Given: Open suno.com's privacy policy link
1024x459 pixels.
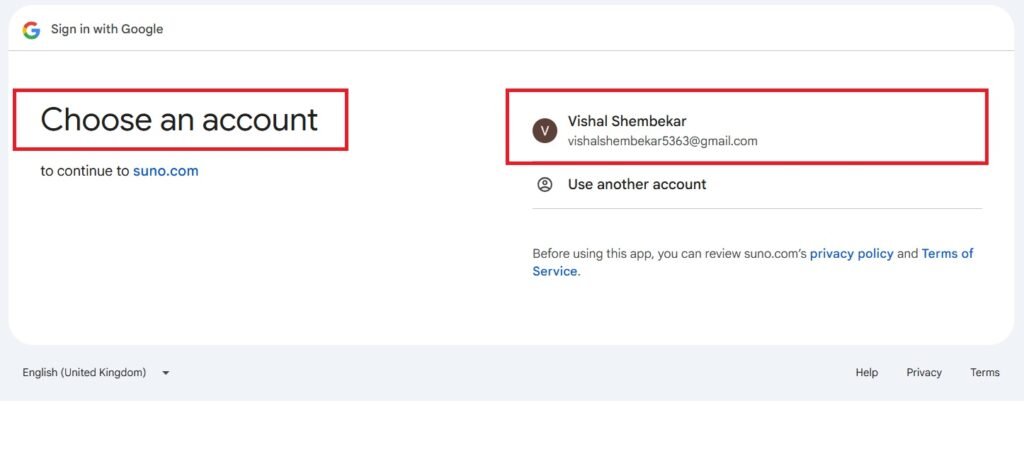Looking at the screenshot, I should 851,254.
